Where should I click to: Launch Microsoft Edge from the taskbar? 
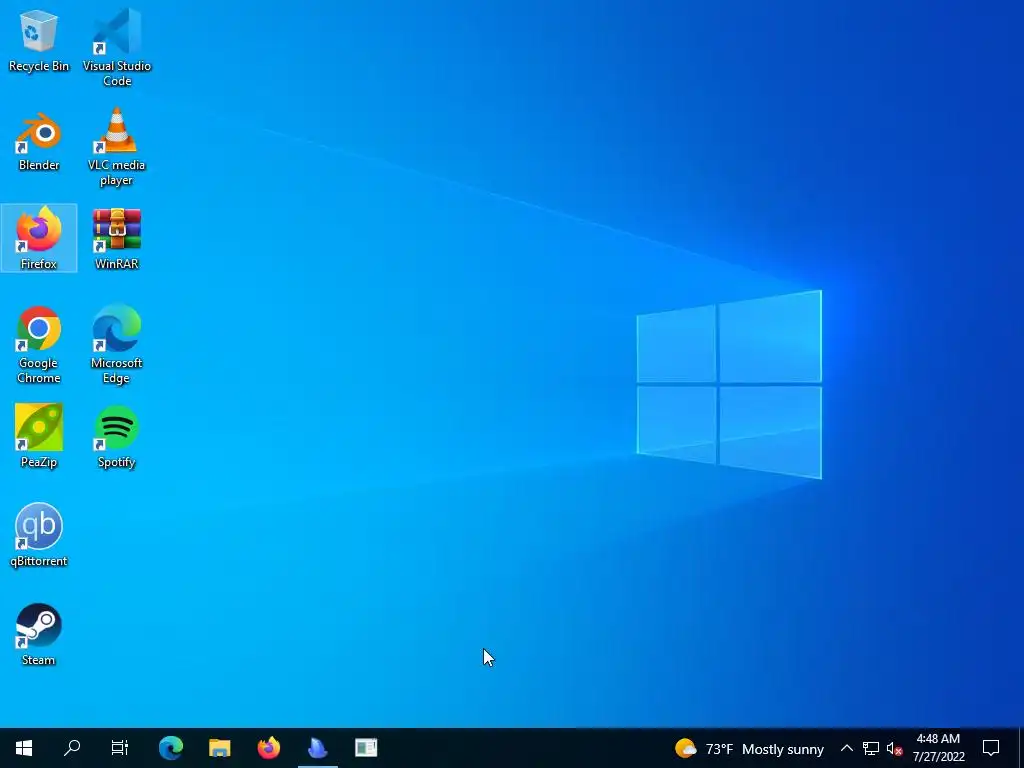click(171, 748)
